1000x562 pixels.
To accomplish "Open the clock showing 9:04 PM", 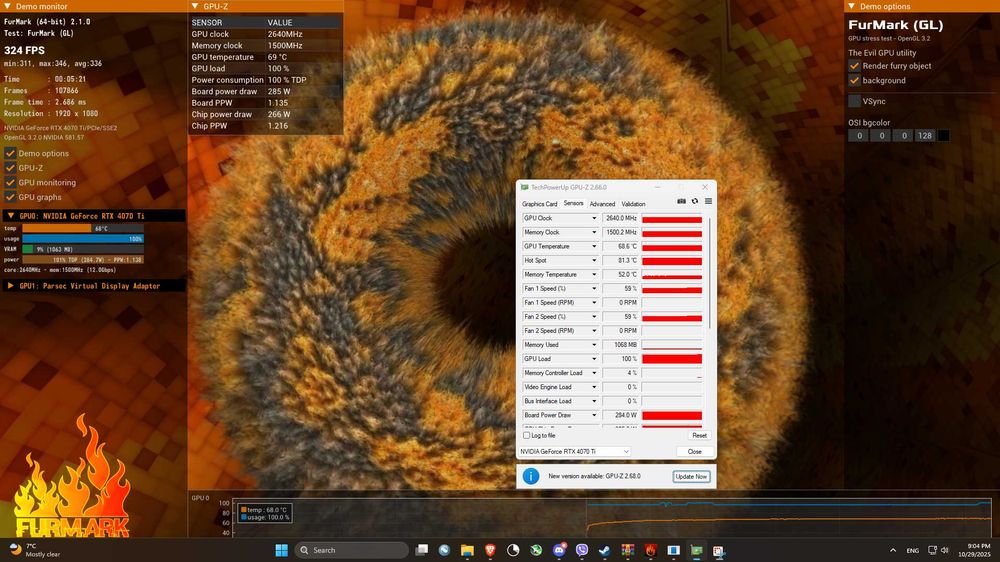I will pyautogui.click(x=974, y=551).
